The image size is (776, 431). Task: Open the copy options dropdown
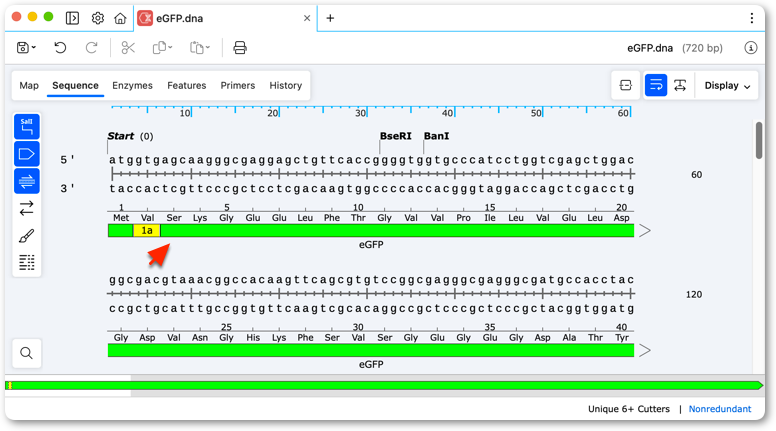coord(162,48)
